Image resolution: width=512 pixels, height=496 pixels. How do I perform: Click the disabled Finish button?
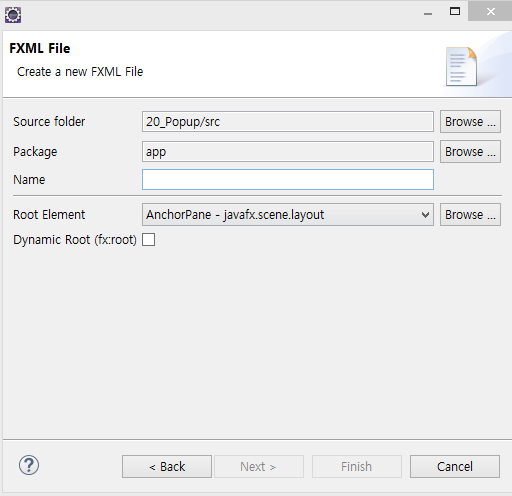(x=357, y=467)
